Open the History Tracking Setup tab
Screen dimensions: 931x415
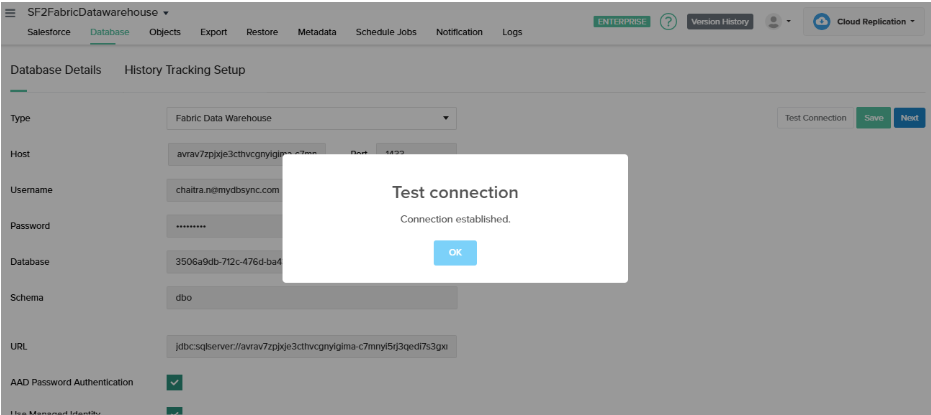click(184, 70)
